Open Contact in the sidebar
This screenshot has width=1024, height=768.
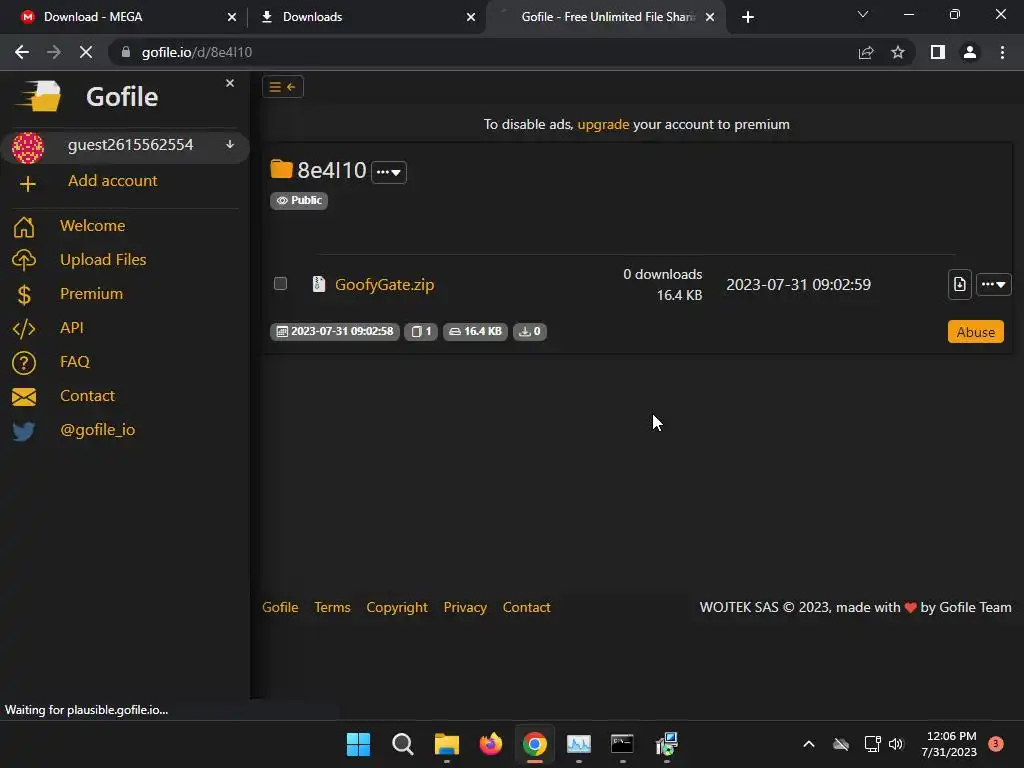pyautogui.click(x=87, y=395)
